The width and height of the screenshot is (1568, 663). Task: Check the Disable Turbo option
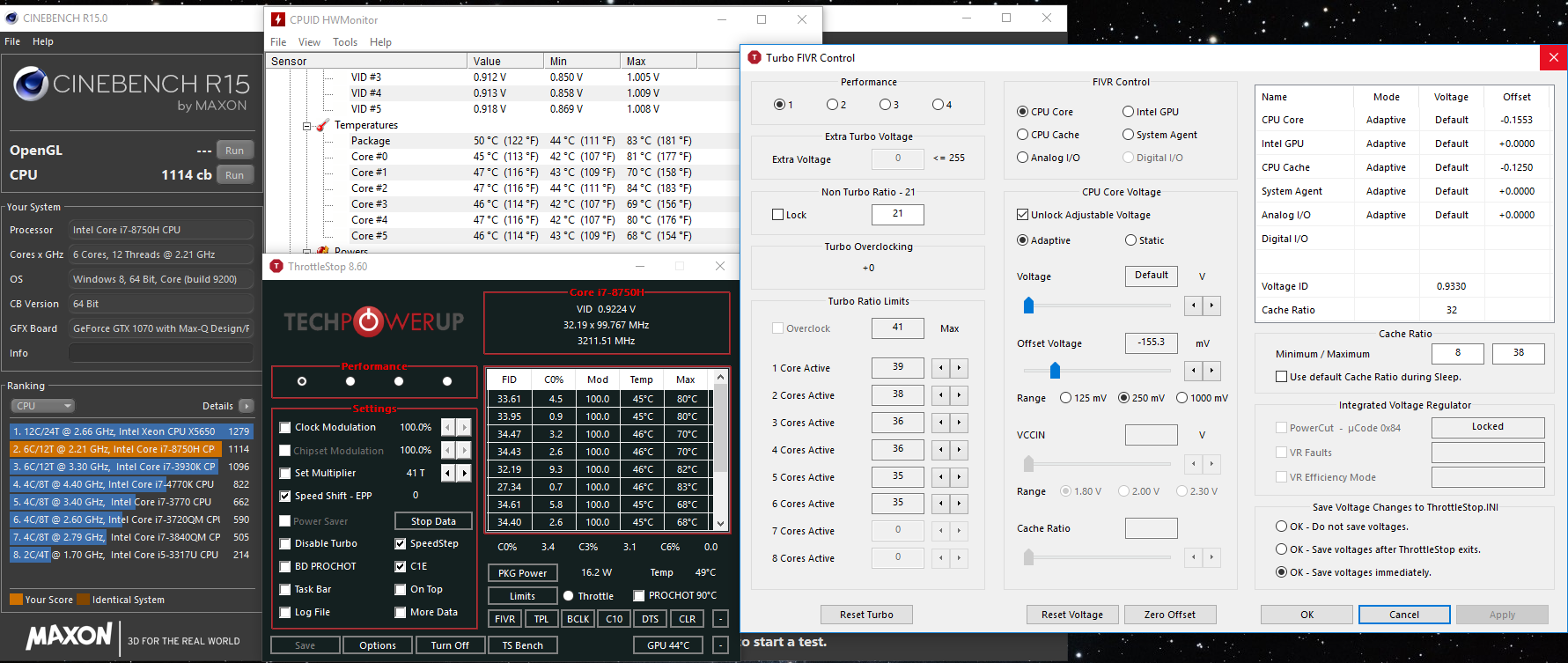pyautogui.click(x=285, y=544)
